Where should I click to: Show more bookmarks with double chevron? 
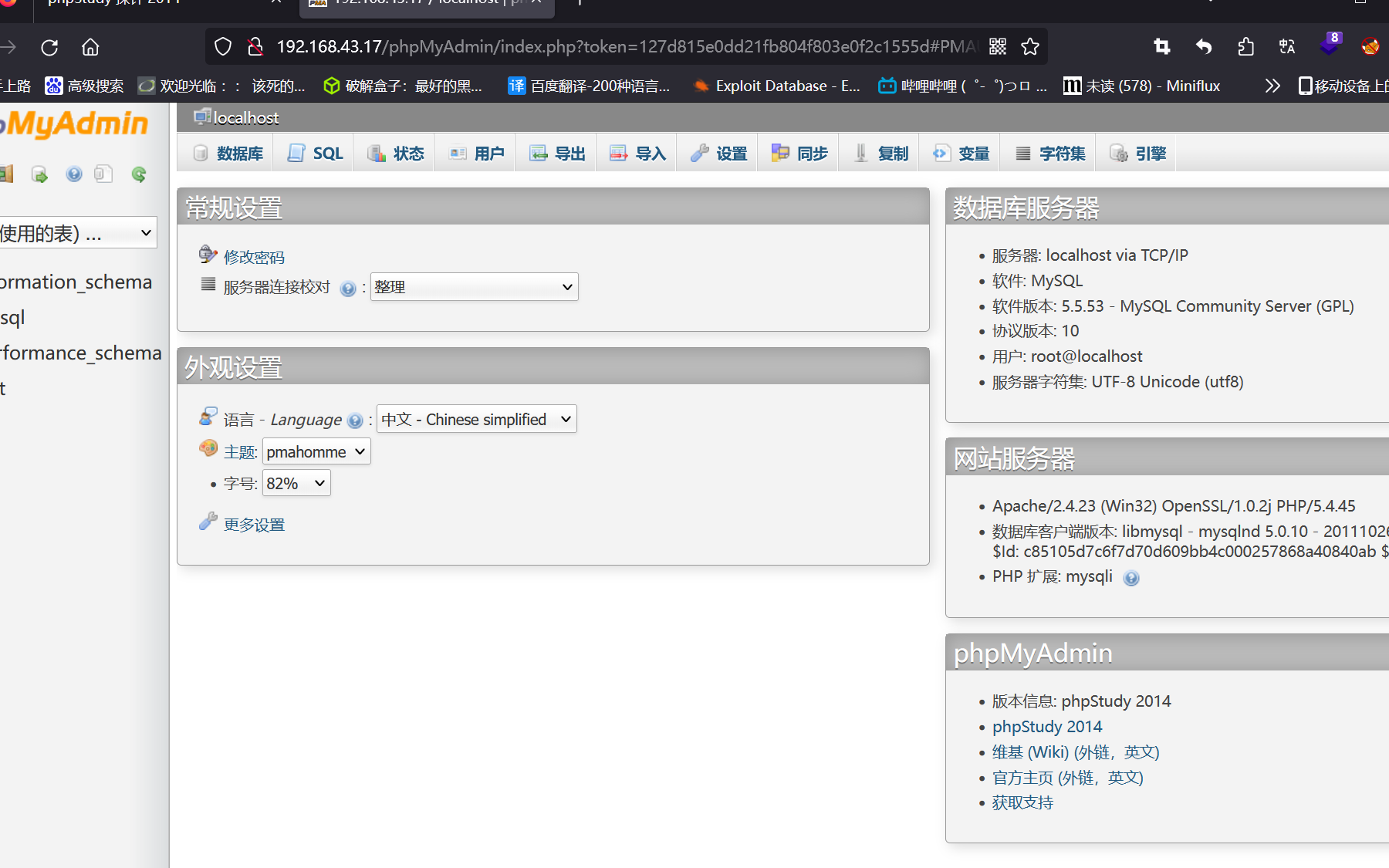tap(1272, 86)
